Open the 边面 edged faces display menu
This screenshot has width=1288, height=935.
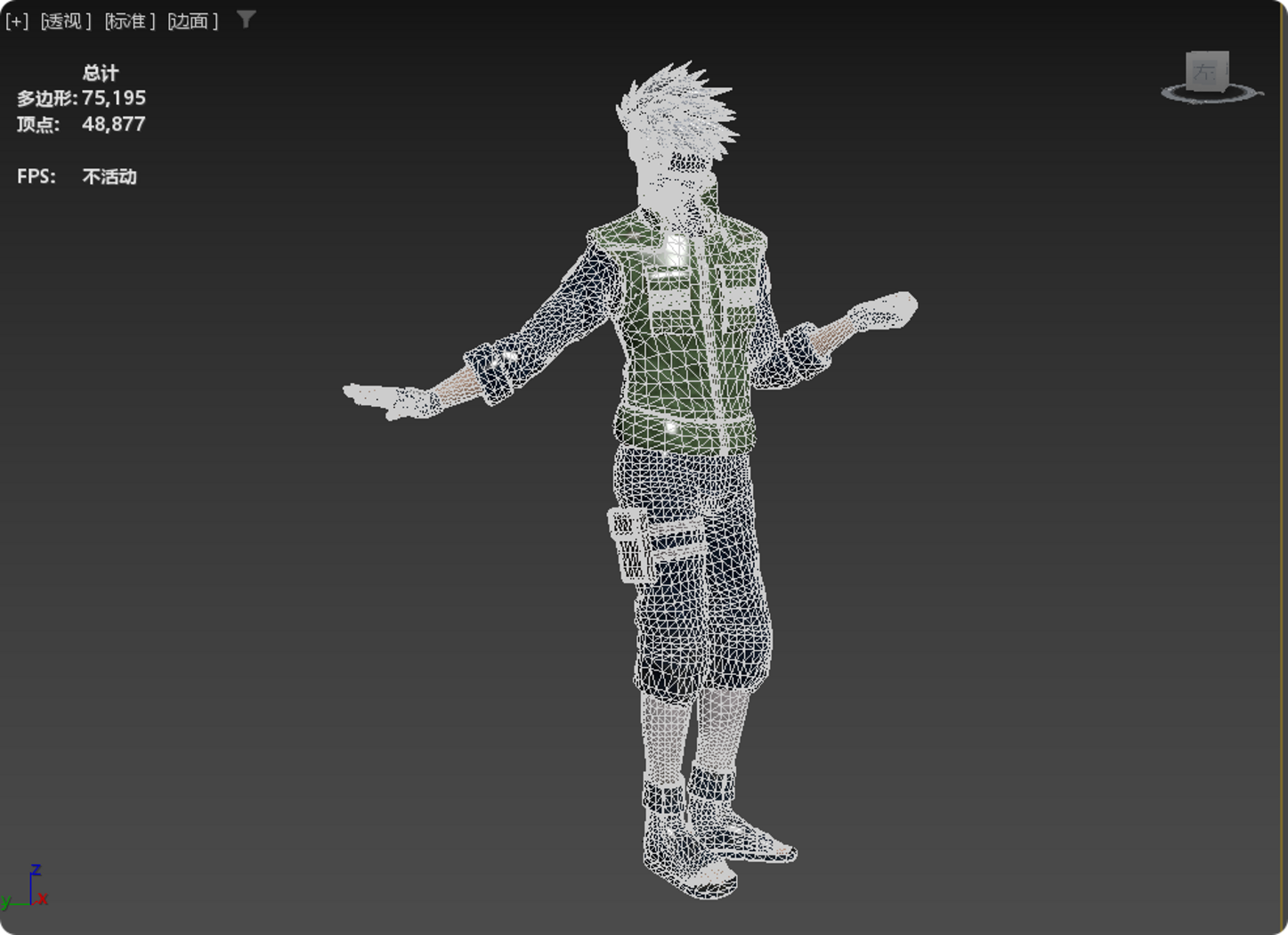193,20
